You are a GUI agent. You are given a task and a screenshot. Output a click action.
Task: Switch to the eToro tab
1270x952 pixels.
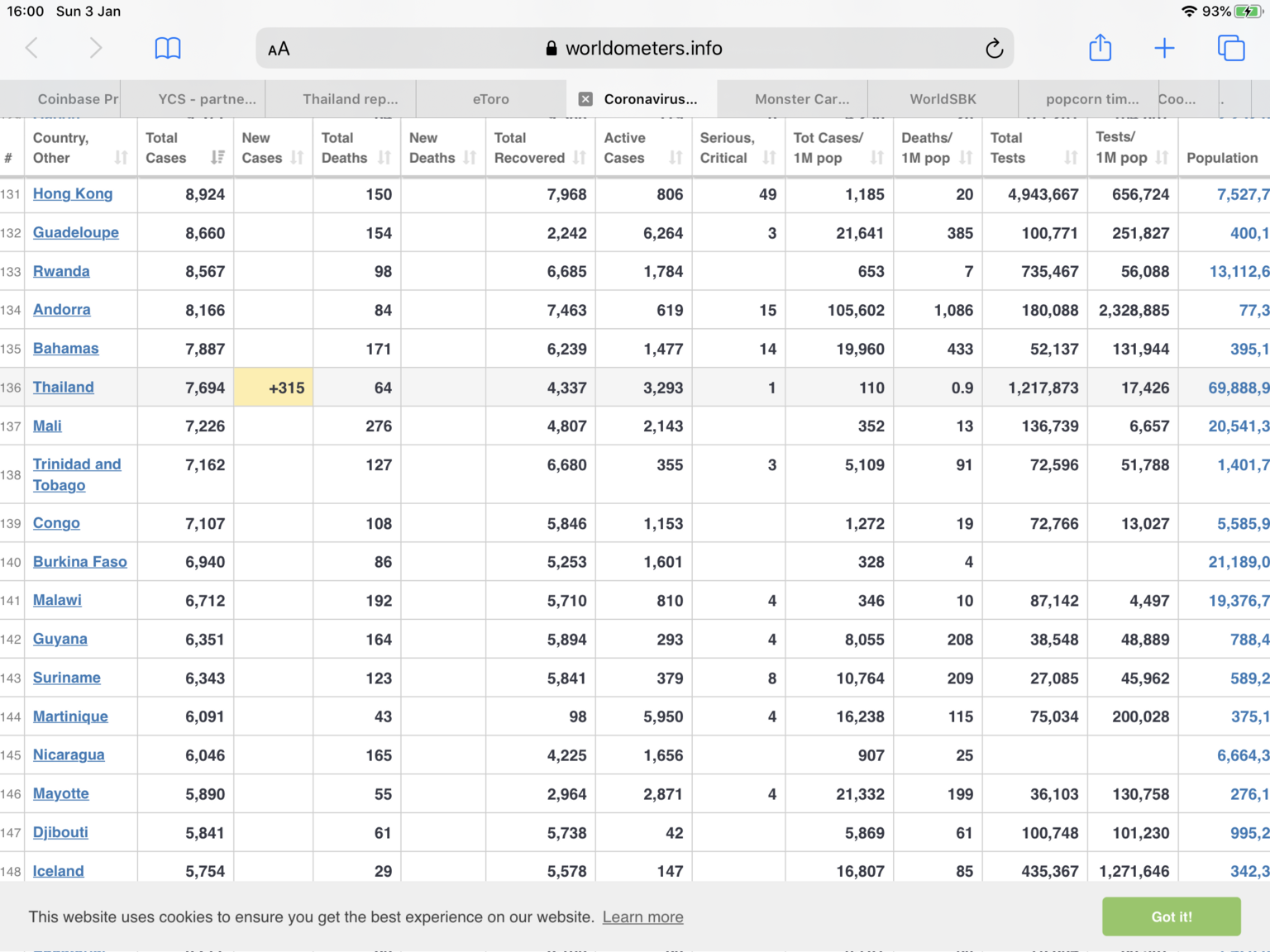coord(491,99)
